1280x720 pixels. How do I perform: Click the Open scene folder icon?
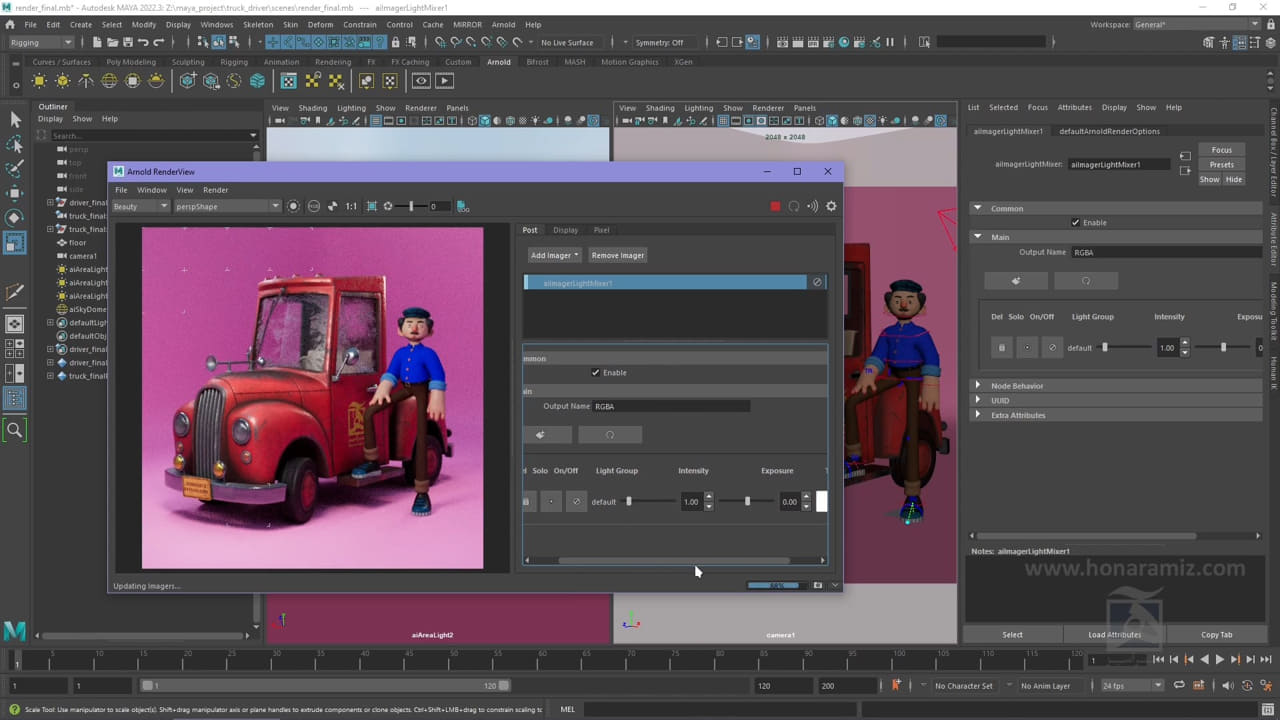coord(111,42)
